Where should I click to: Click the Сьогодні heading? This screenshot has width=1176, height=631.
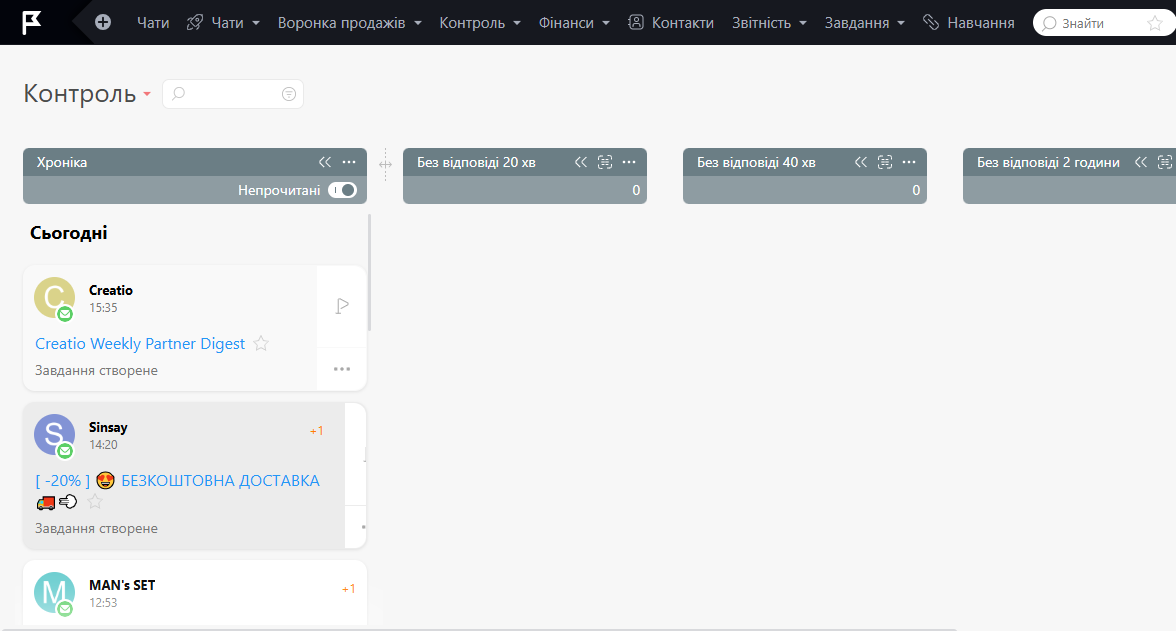(x=68, y=233)
